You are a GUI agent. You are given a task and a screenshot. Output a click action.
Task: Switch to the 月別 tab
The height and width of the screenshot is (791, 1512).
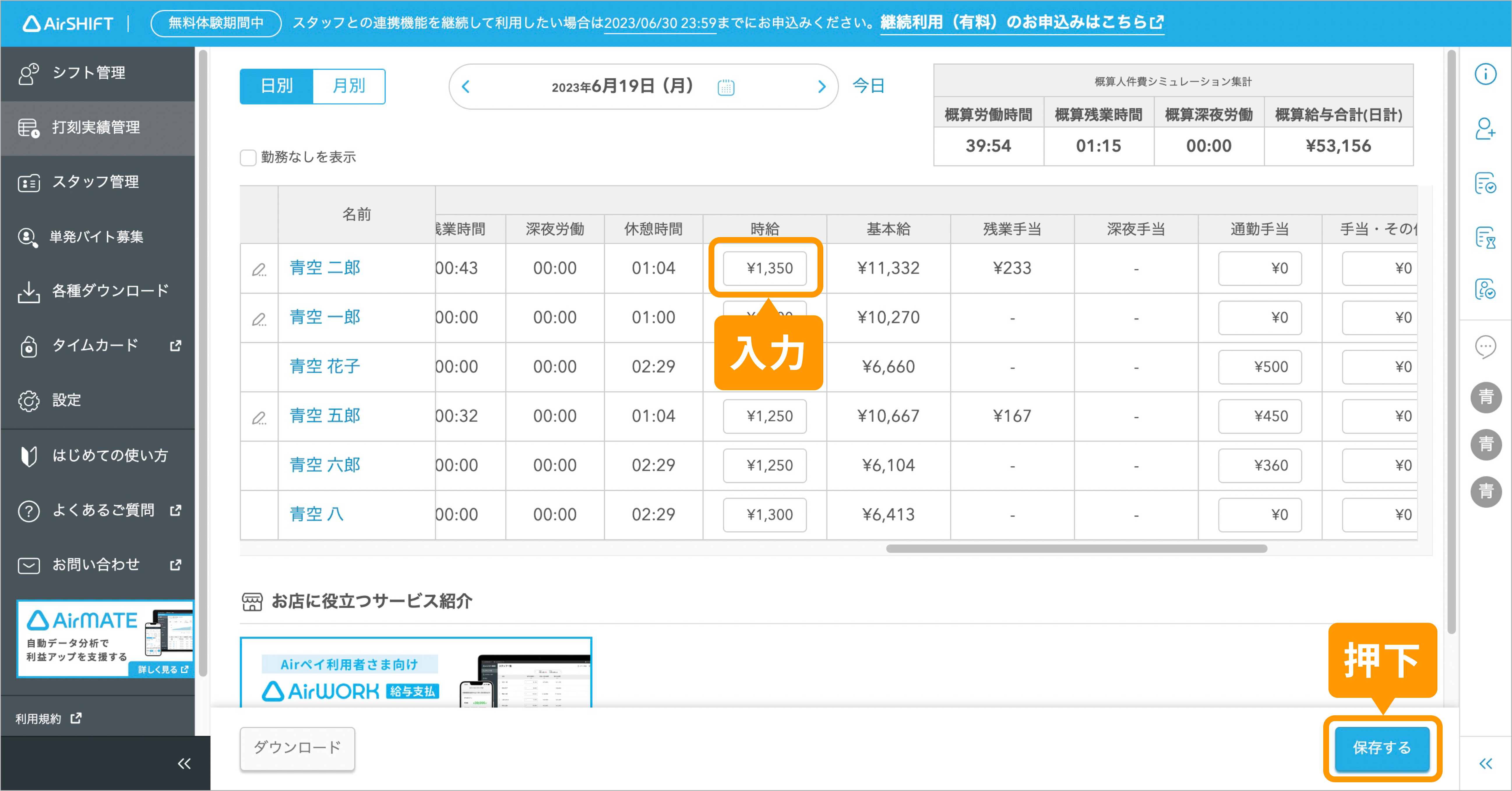click(x=349, y=86)
